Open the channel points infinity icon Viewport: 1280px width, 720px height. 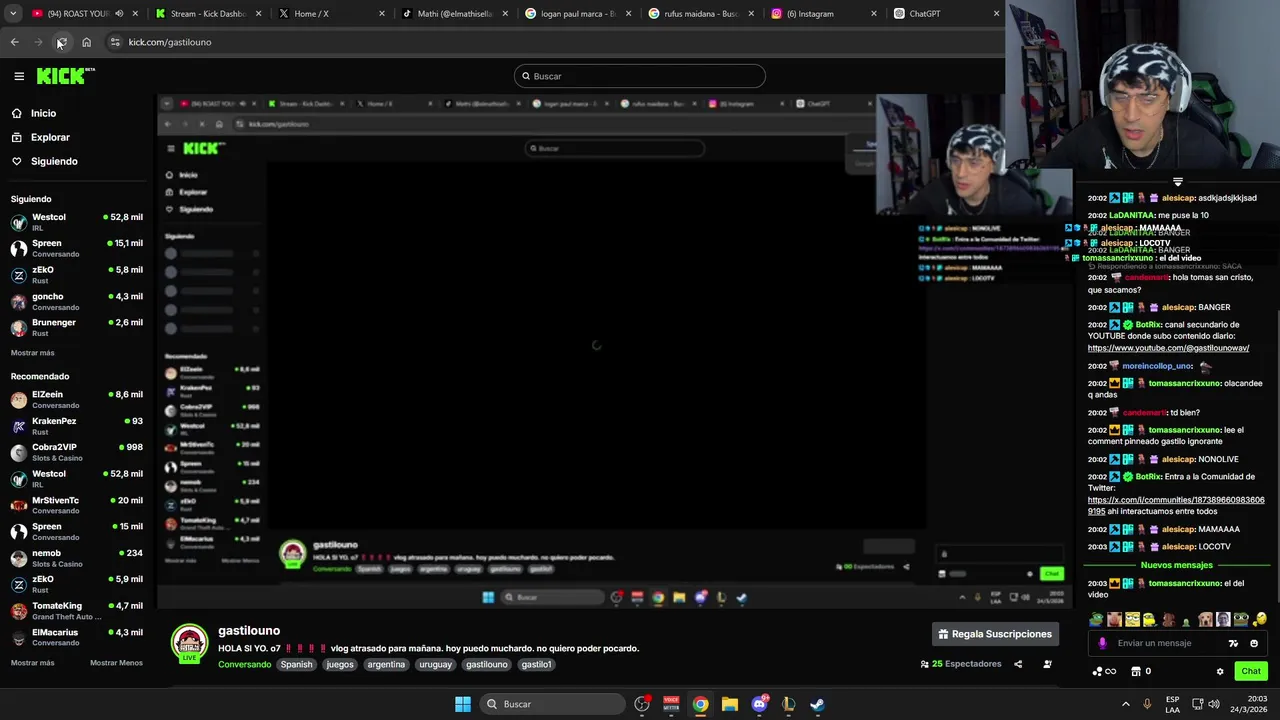click(x=1105, y=671)
